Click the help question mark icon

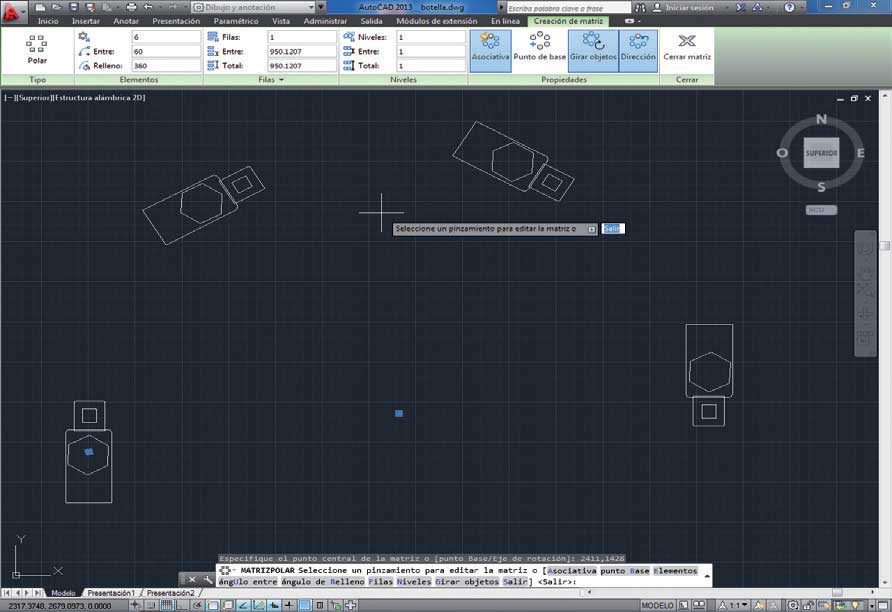[789, 7]
